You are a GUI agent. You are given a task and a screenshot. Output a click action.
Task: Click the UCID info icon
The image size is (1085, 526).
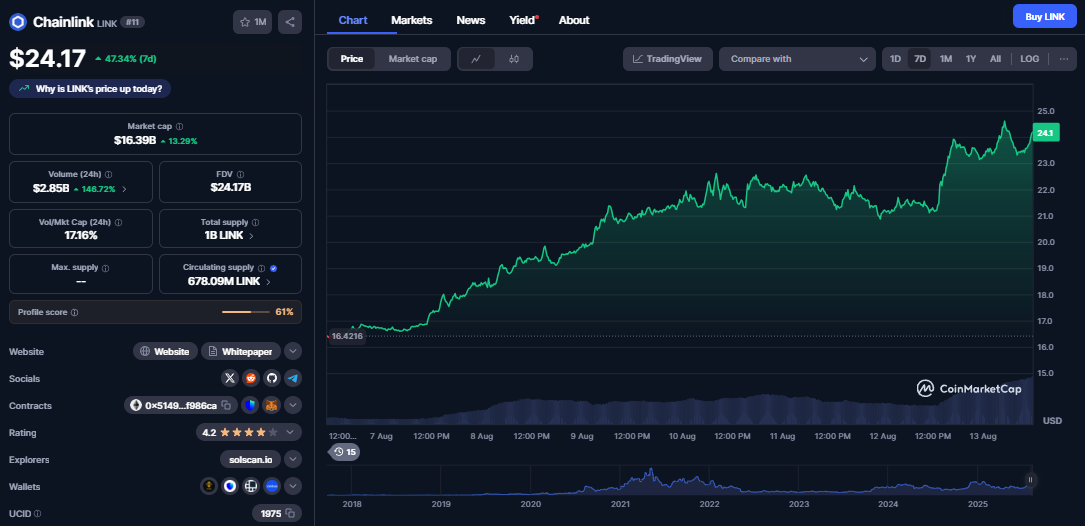click(x=37, y=514)
